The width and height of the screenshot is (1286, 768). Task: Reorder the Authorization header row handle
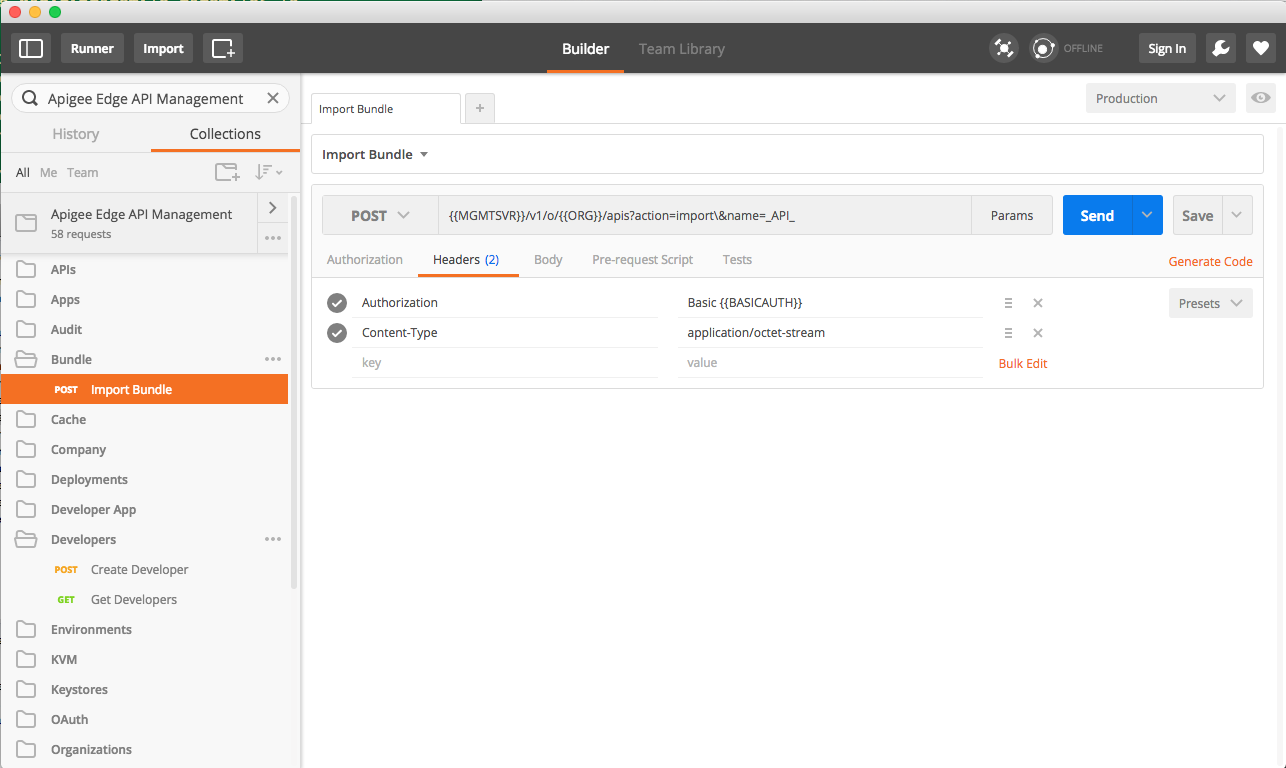(1008, 303)
